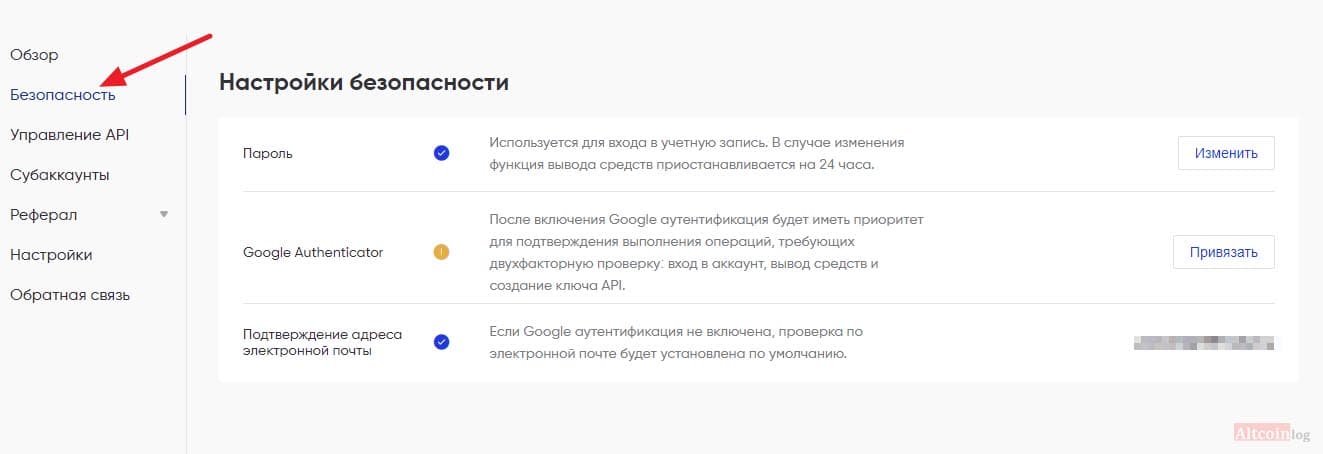Open Управление API page
This screenshot has width=1323, height=454.
tap(69, 134)
